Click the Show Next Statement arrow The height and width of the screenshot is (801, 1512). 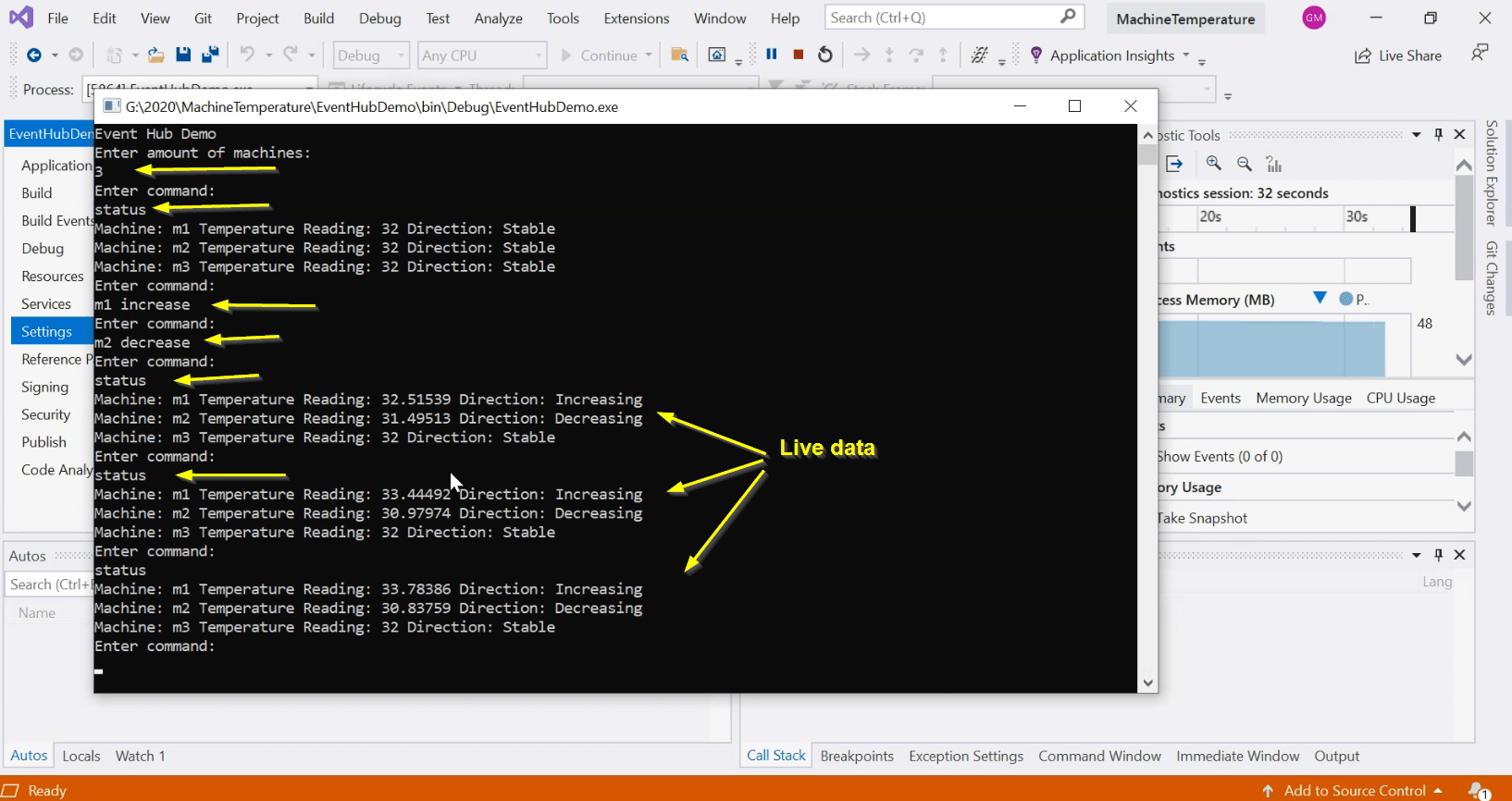pos(862,55)
